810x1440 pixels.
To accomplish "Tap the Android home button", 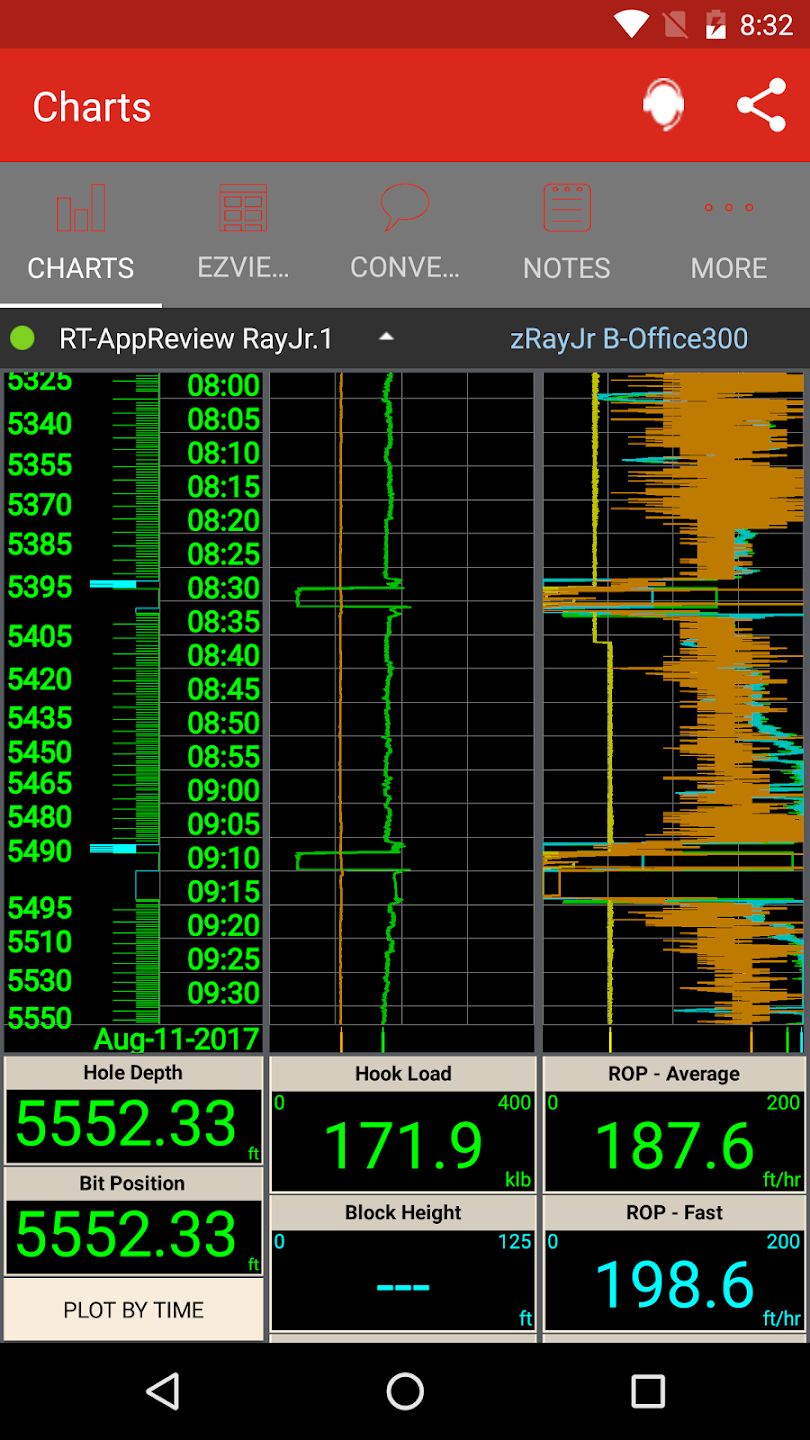I will (405, 1391).
